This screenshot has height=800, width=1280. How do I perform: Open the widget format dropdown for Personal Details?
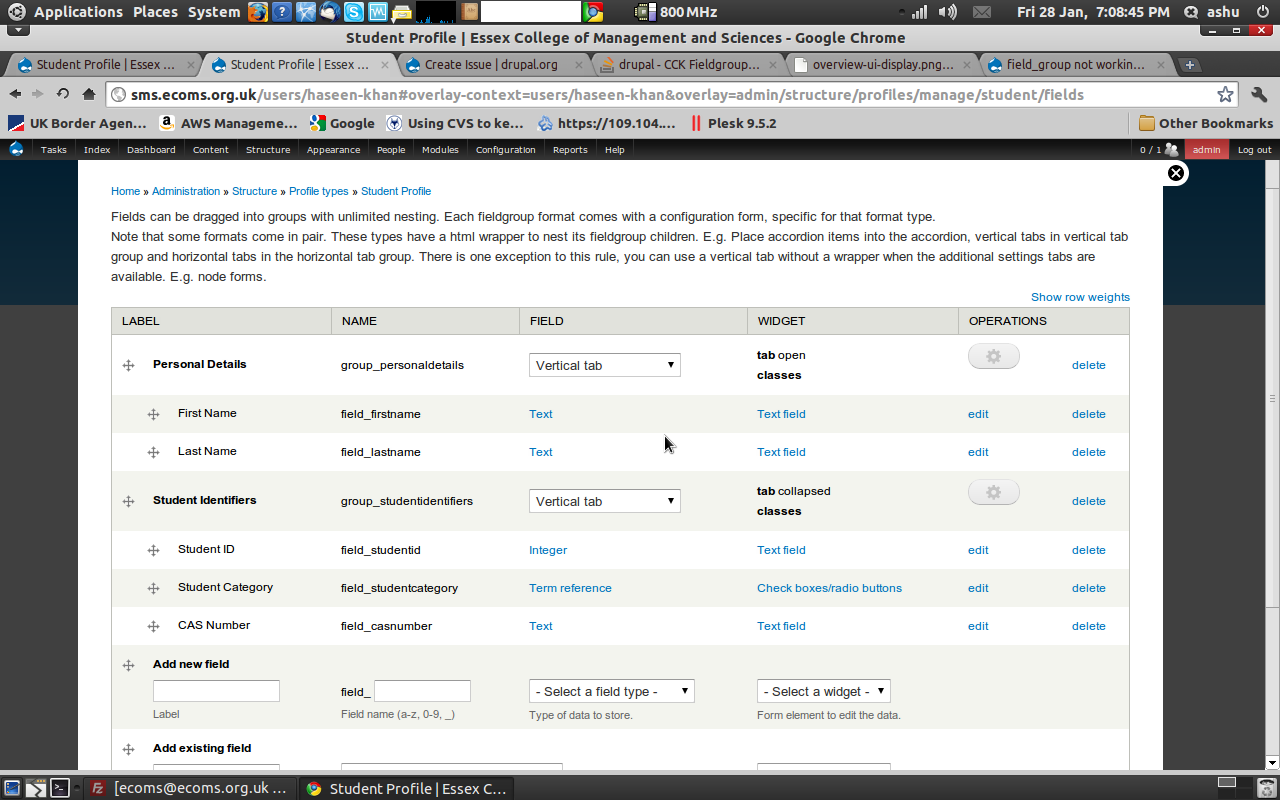click(x=604, y=364)
